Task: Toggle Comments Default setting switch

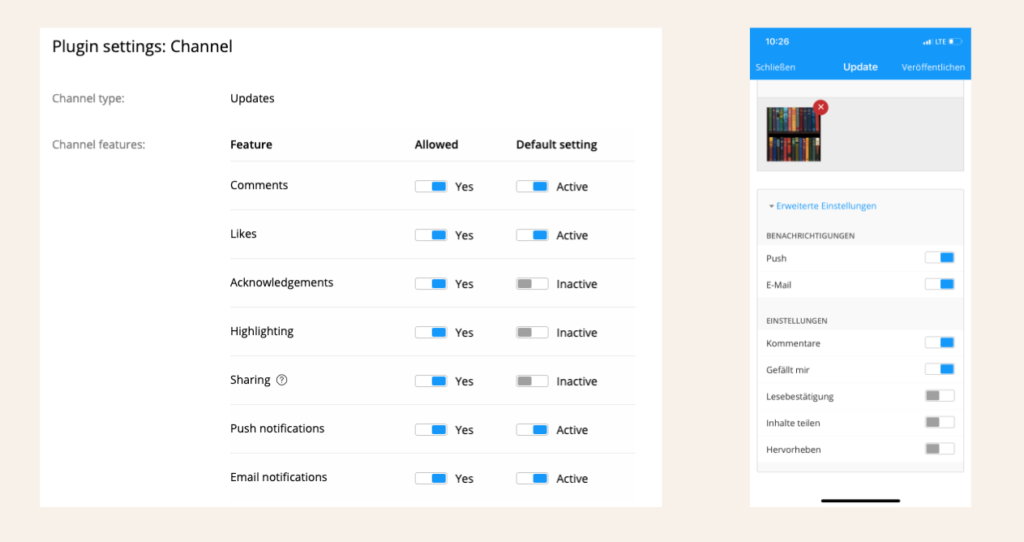Action: pyautogui.click(x=532, y=187)
